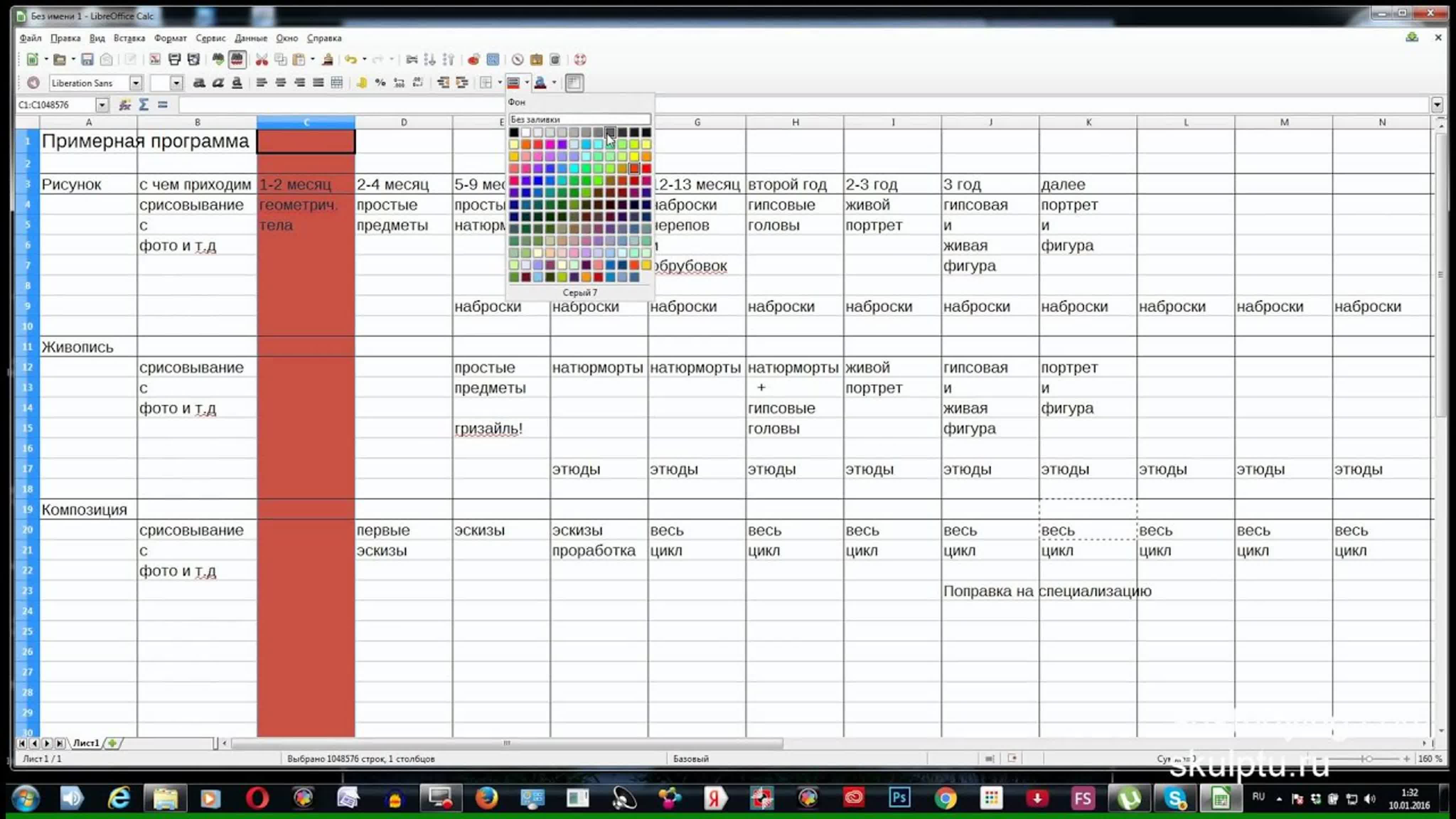Expand the Name Box cell reference dropdown
1456x819 pixels.
click(x=102, y=105)
